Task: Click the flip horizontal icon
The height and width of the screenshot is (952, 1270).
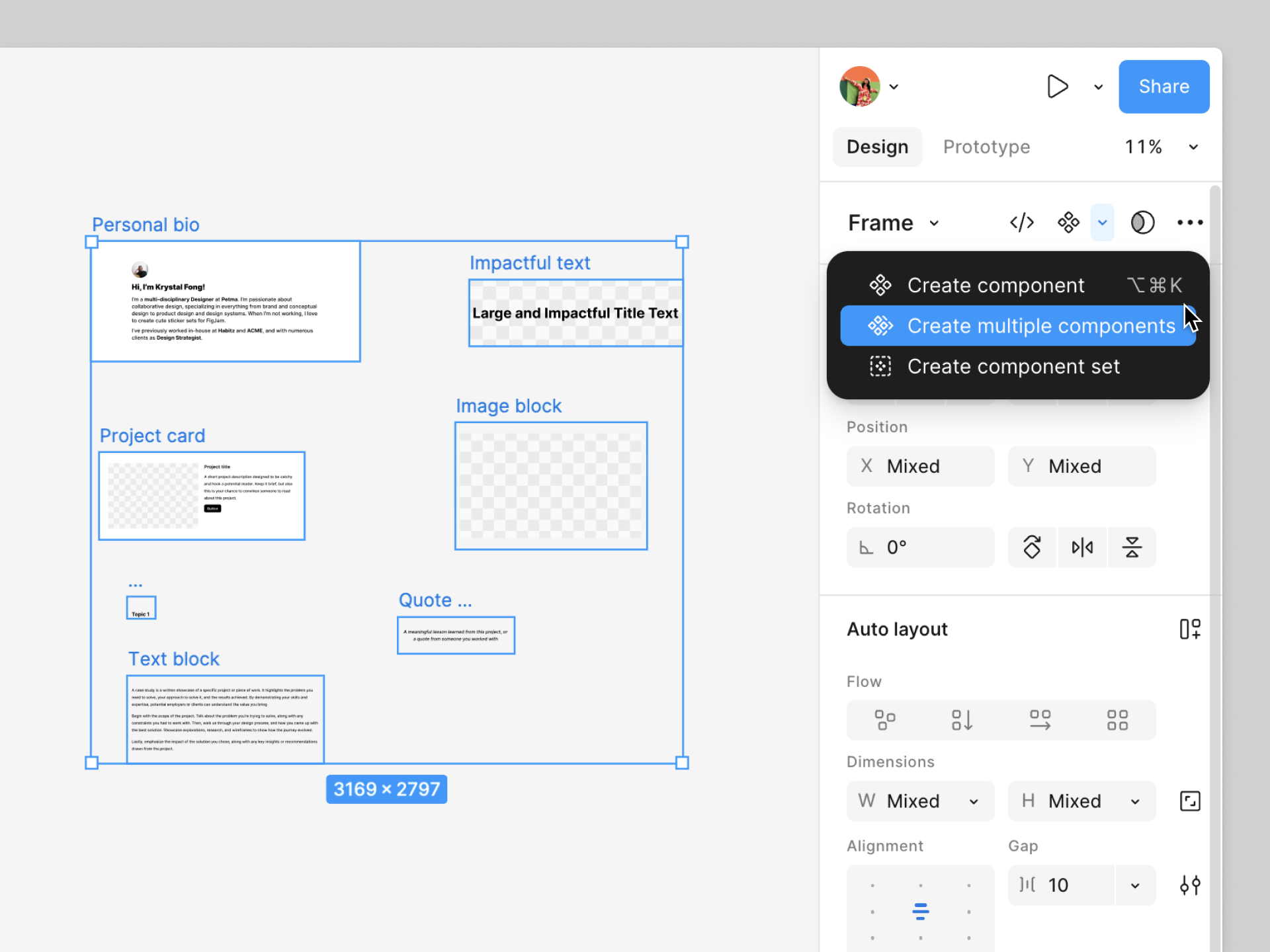Action: (1082, 547)
